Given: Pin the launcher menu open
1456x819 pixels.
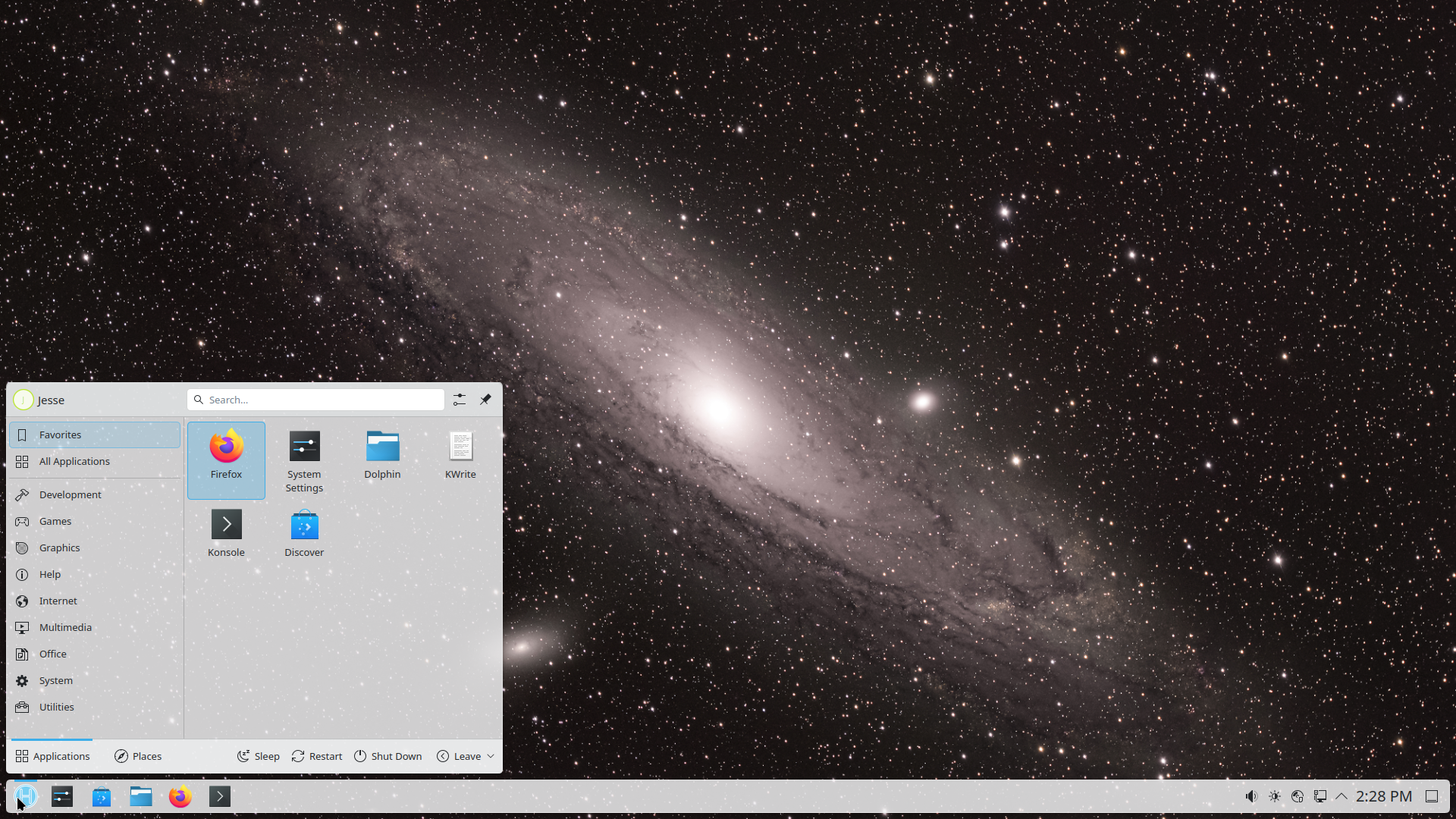Looking at the screenshot, I should pyautogui.click(x=485, y=400).
